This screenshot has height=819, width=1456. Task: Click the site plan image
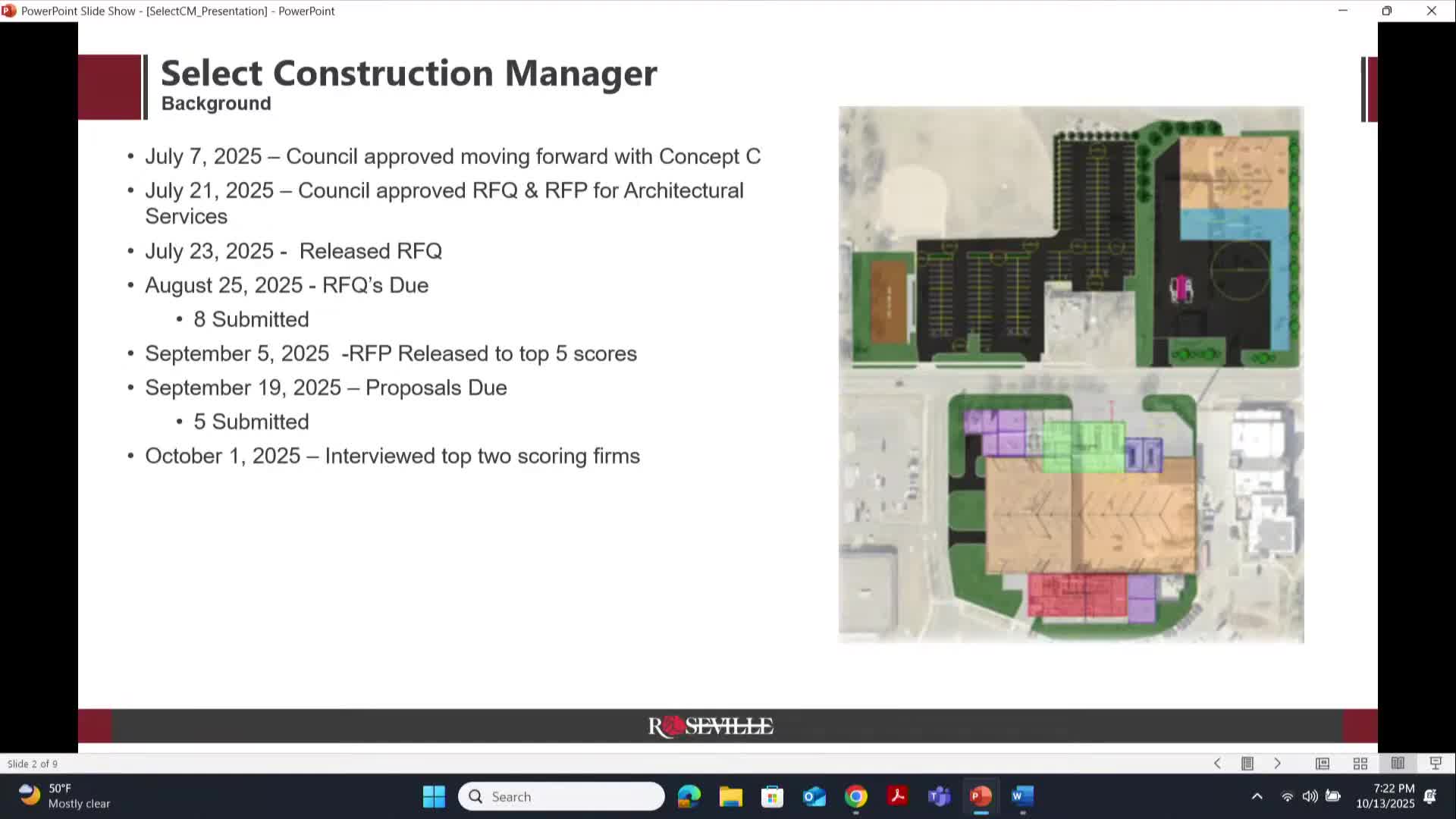point(1071,375)
